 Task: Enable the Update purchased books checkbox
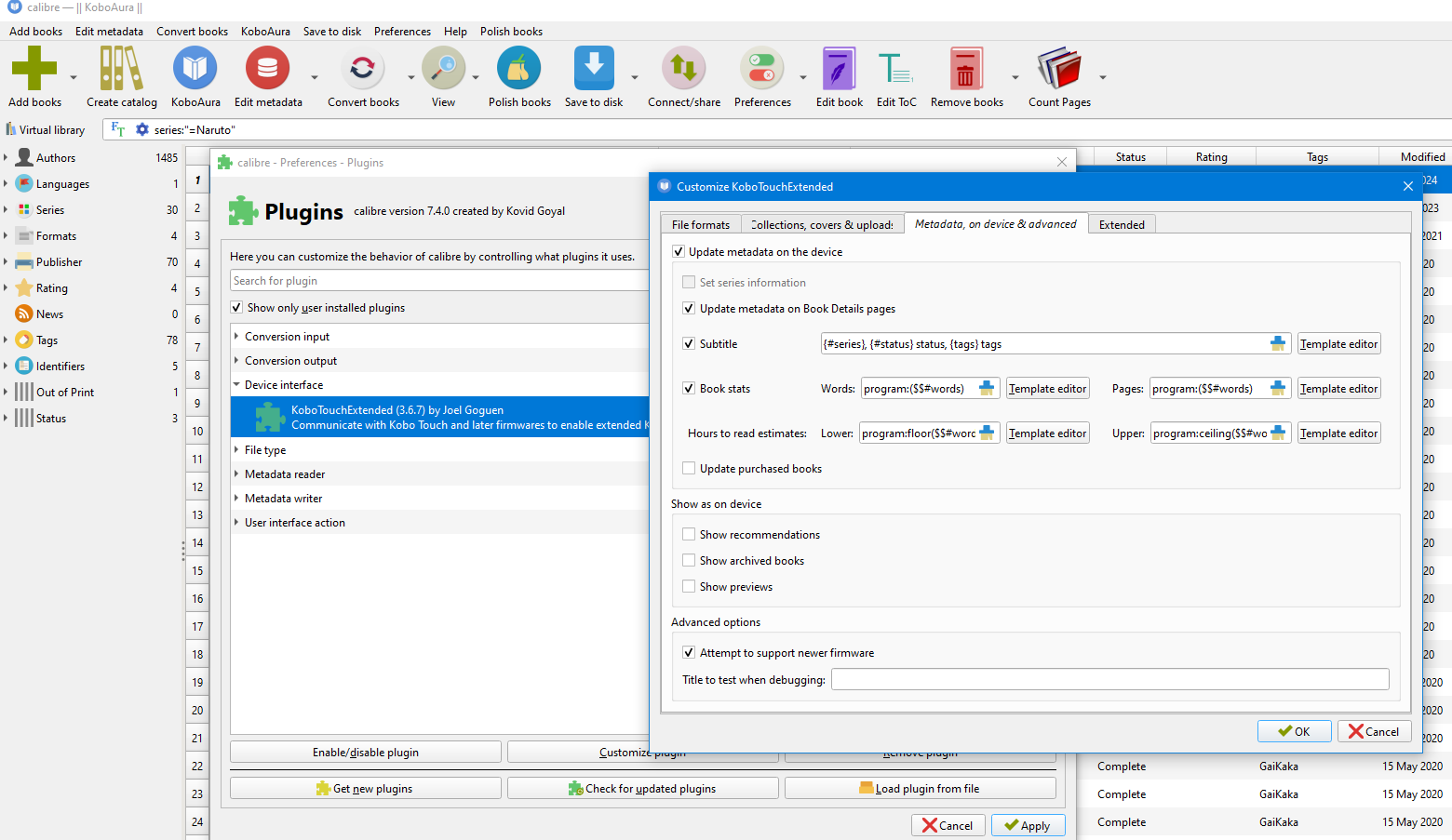689,469
